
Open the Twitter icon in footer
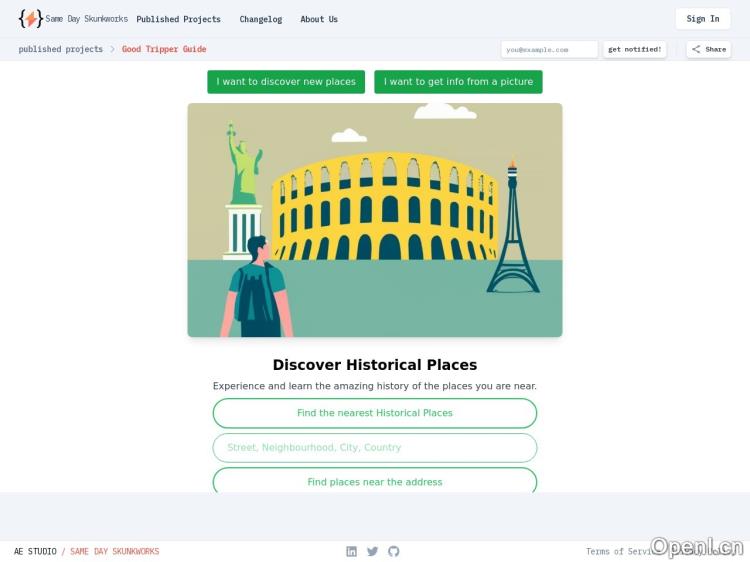coord(372,551)
